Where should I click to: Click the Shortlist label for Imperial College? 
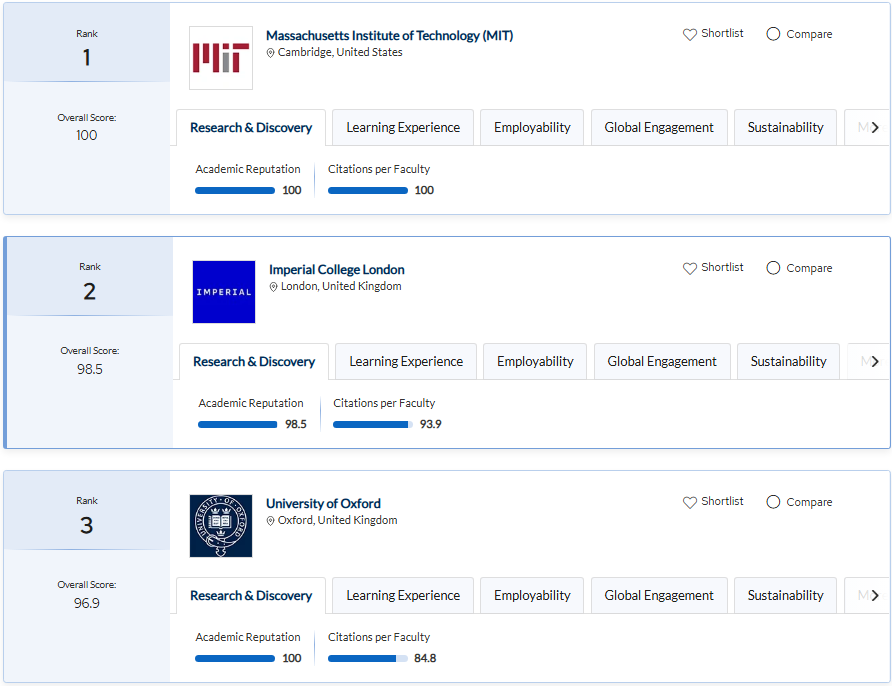722,267
